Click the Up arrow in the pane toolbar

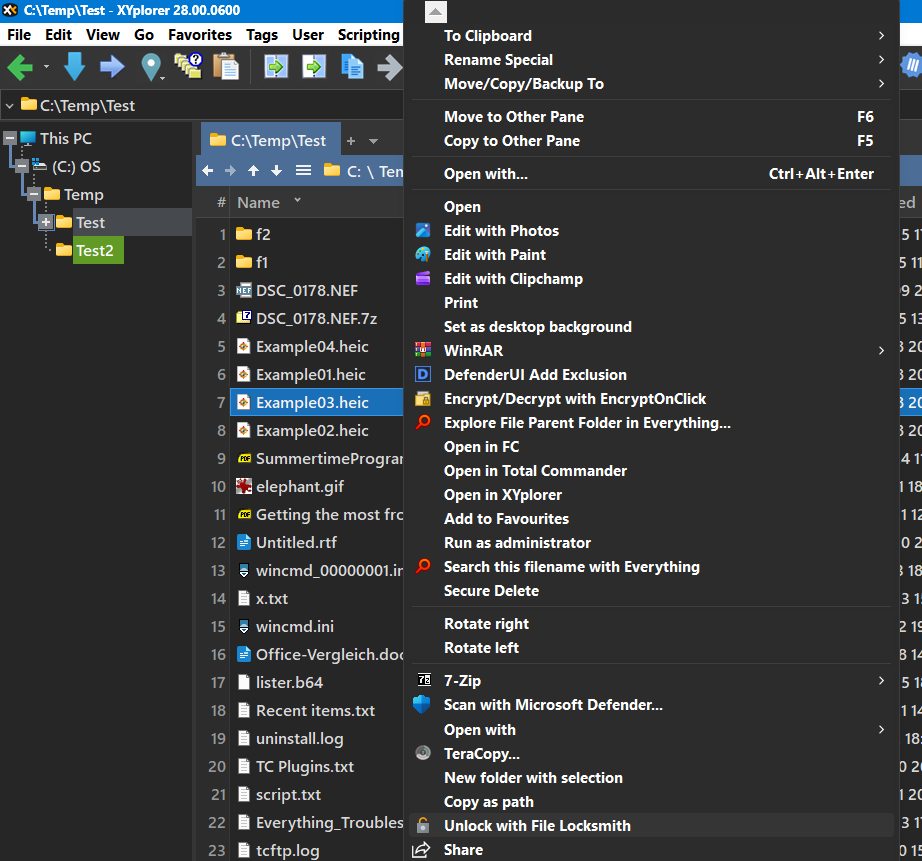[252, 170]
